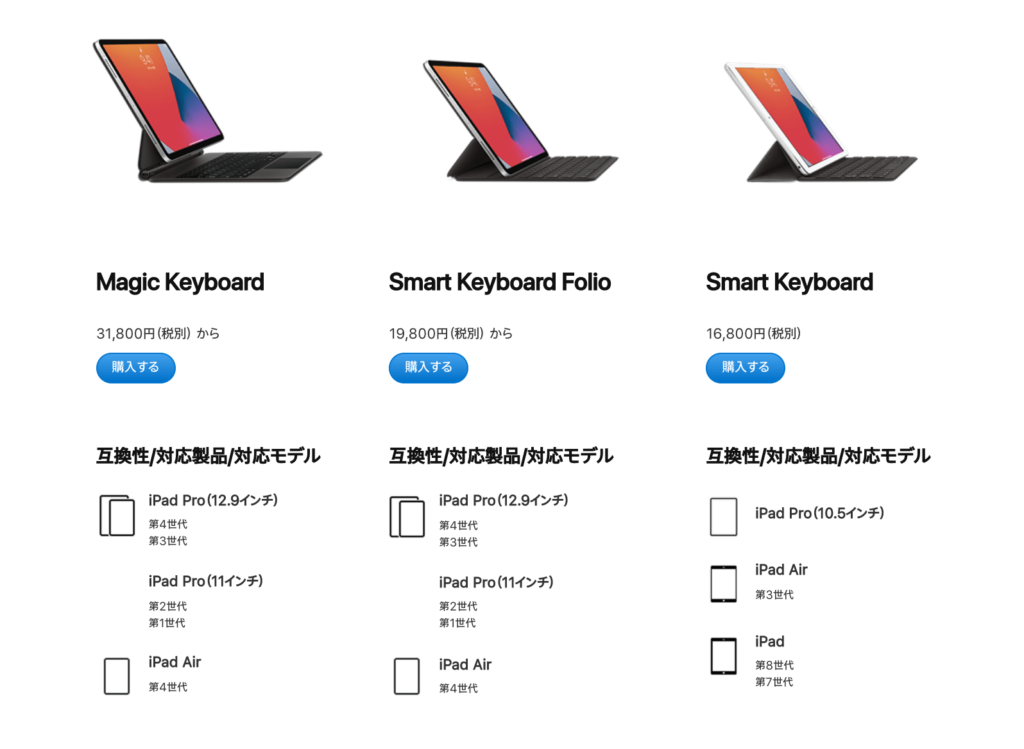
Task: Click the iPad Air 3rd generation device icon
Action: click(x=724, y=584)
